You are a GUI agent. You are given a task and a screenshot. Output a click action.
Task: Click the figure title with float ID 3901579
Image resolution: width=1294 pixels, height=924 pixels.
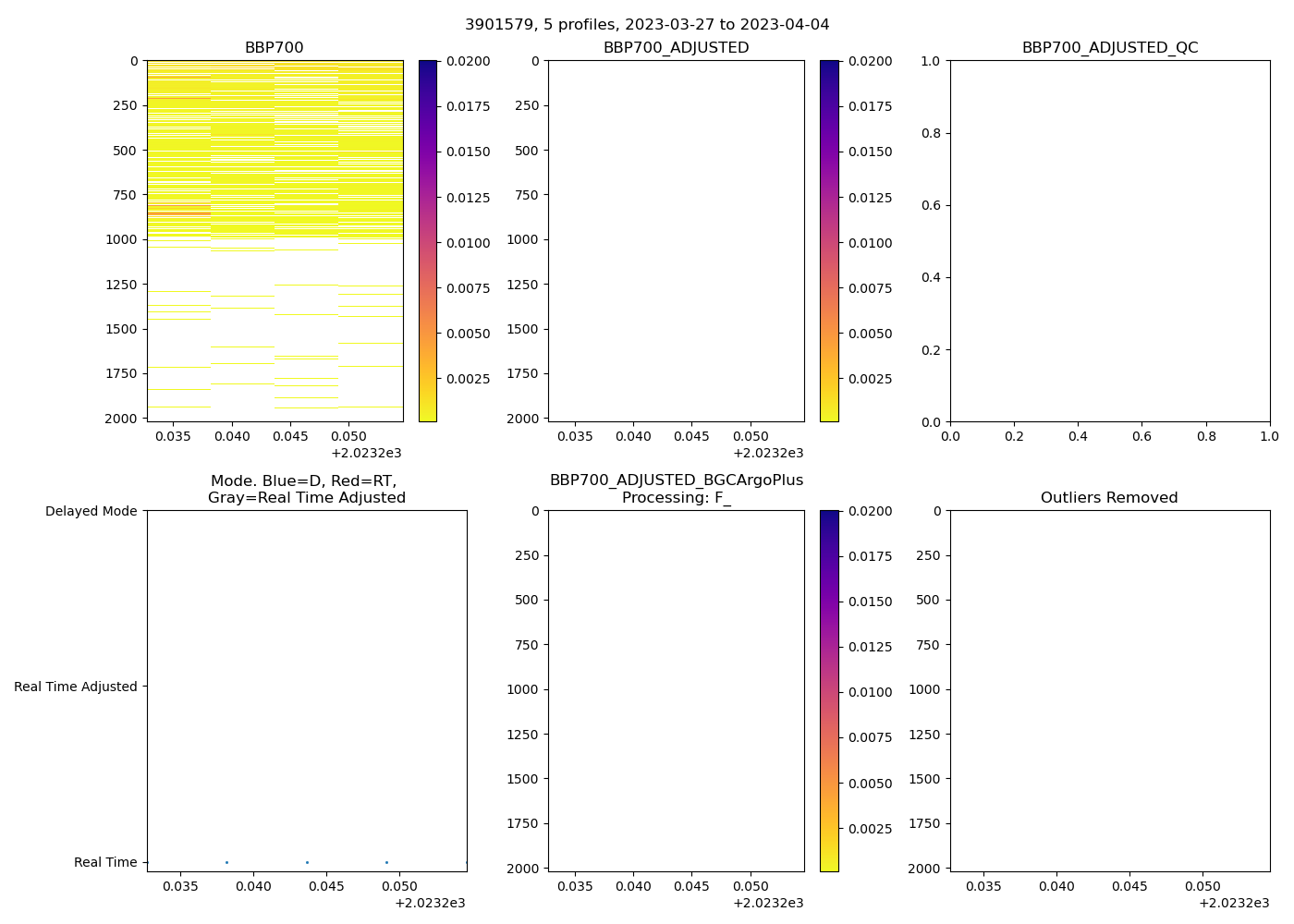[647, 25]
